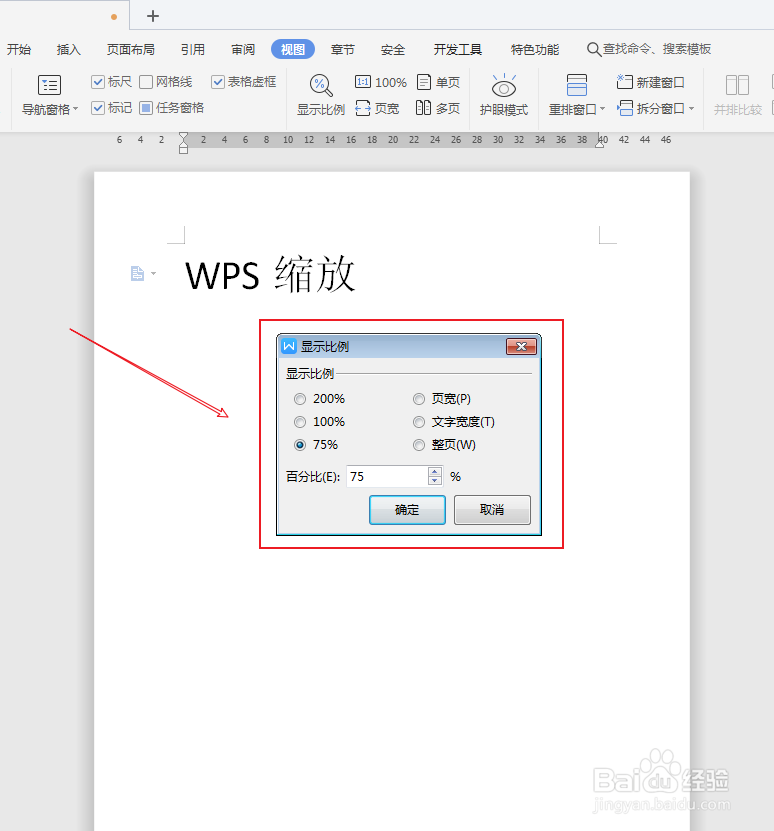The image size is (774, 831).
Task: Open the 页面布局 ribbon tab
Action: pyautogui.click(x=130, y=49)
